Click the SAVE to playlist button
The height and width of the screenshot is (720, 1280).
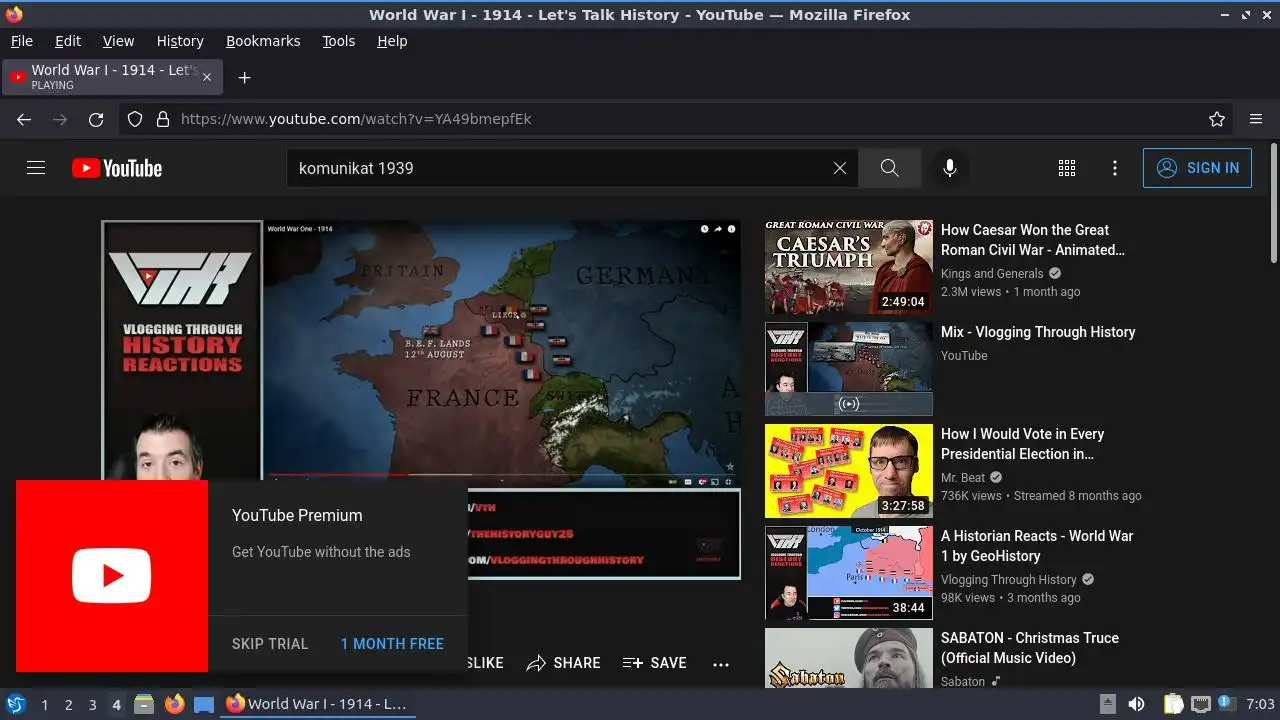click(655, 663)
